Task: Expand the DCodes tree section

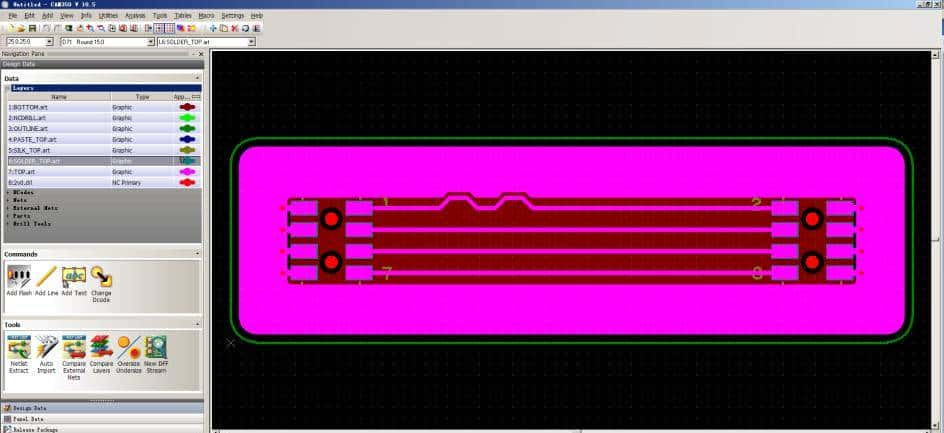Action: coord(8,191)
